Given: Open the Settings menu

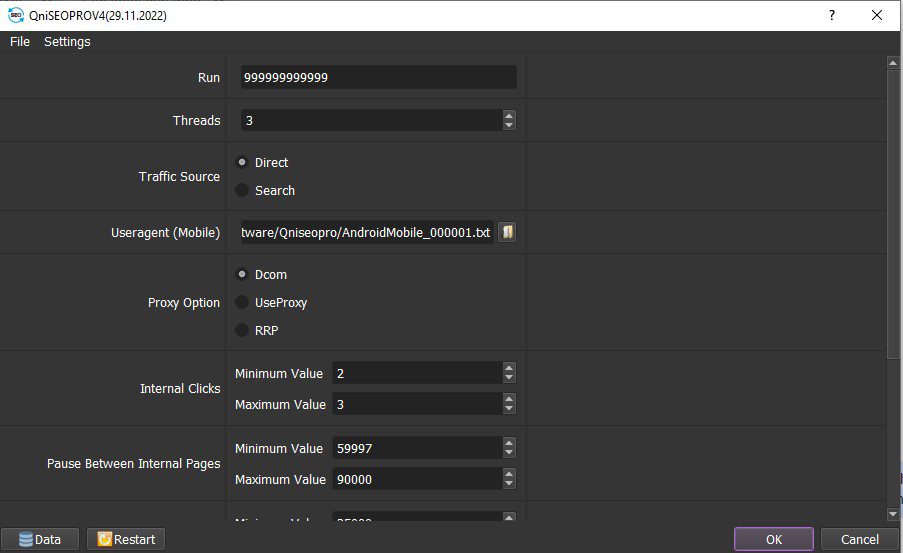Looking at the screenshot, I should (67, 41).
